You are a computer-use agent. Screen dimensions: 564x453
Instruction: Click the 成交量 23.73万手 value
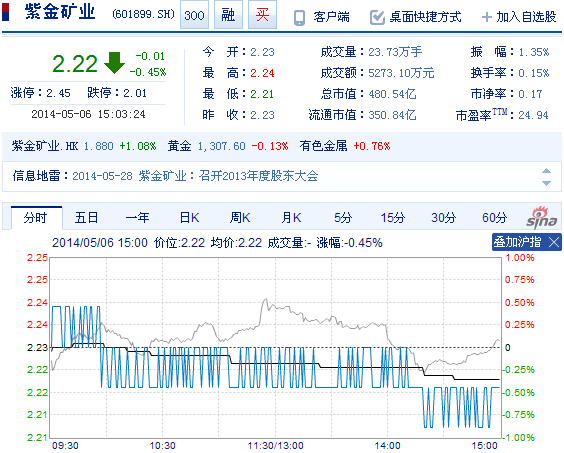pos(395,52)
